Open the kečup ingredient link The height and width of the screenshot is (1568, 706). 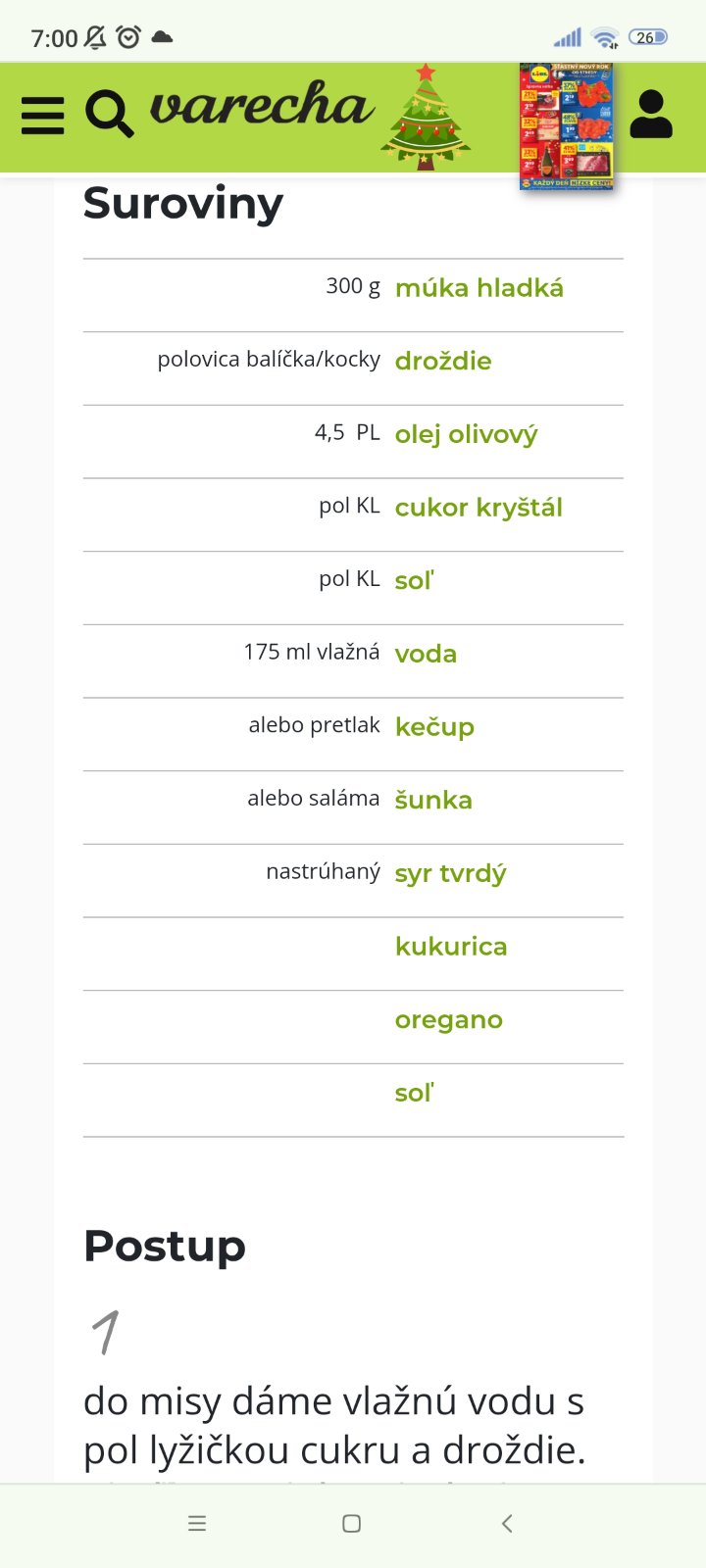pyautogui.click(x=434, y=727)
